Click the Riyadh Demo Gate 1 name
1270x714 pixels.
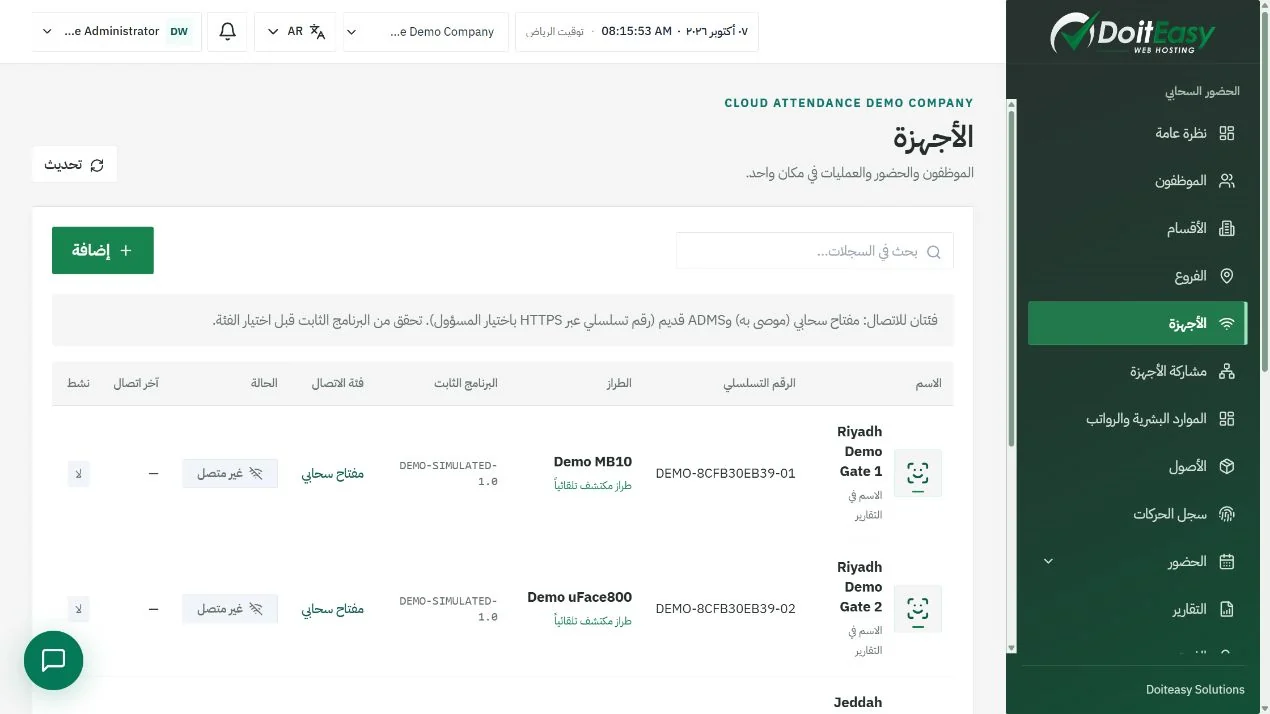click(860, 451)
